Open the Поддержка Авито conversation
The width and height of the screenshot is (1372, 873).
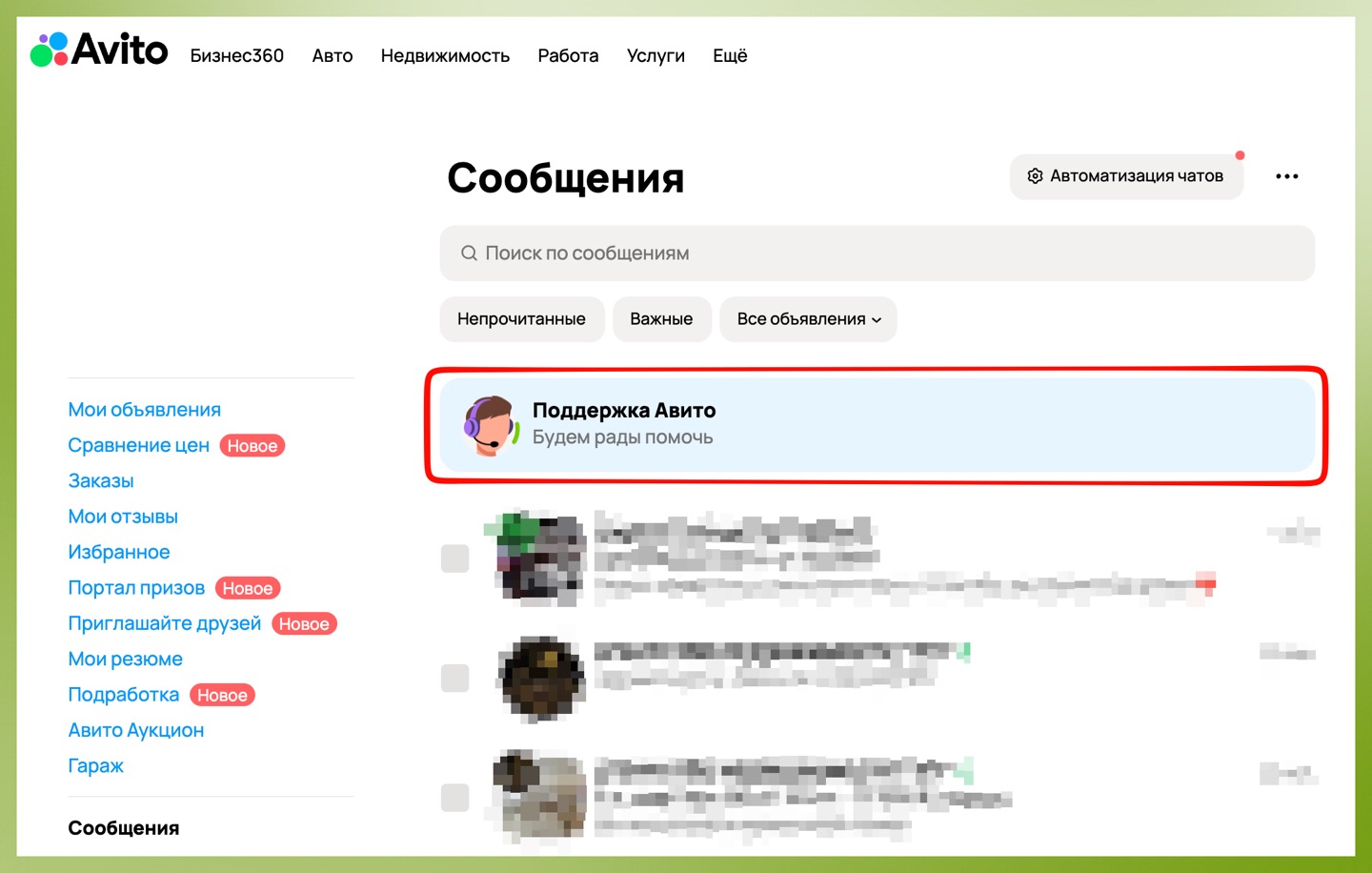coord(877,425)
